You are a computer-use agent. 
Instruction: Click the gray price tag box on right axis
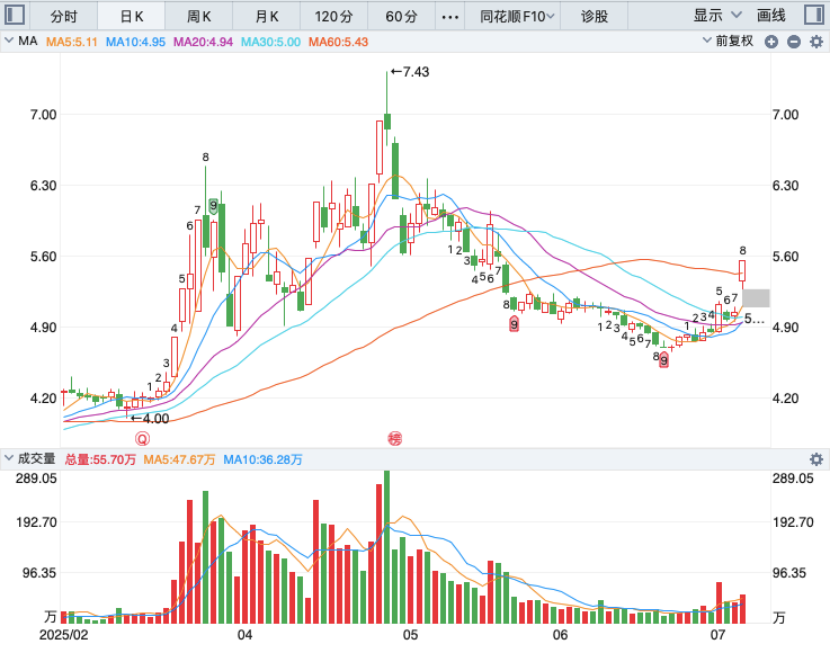pyautogui.click(x=756, y=298)
